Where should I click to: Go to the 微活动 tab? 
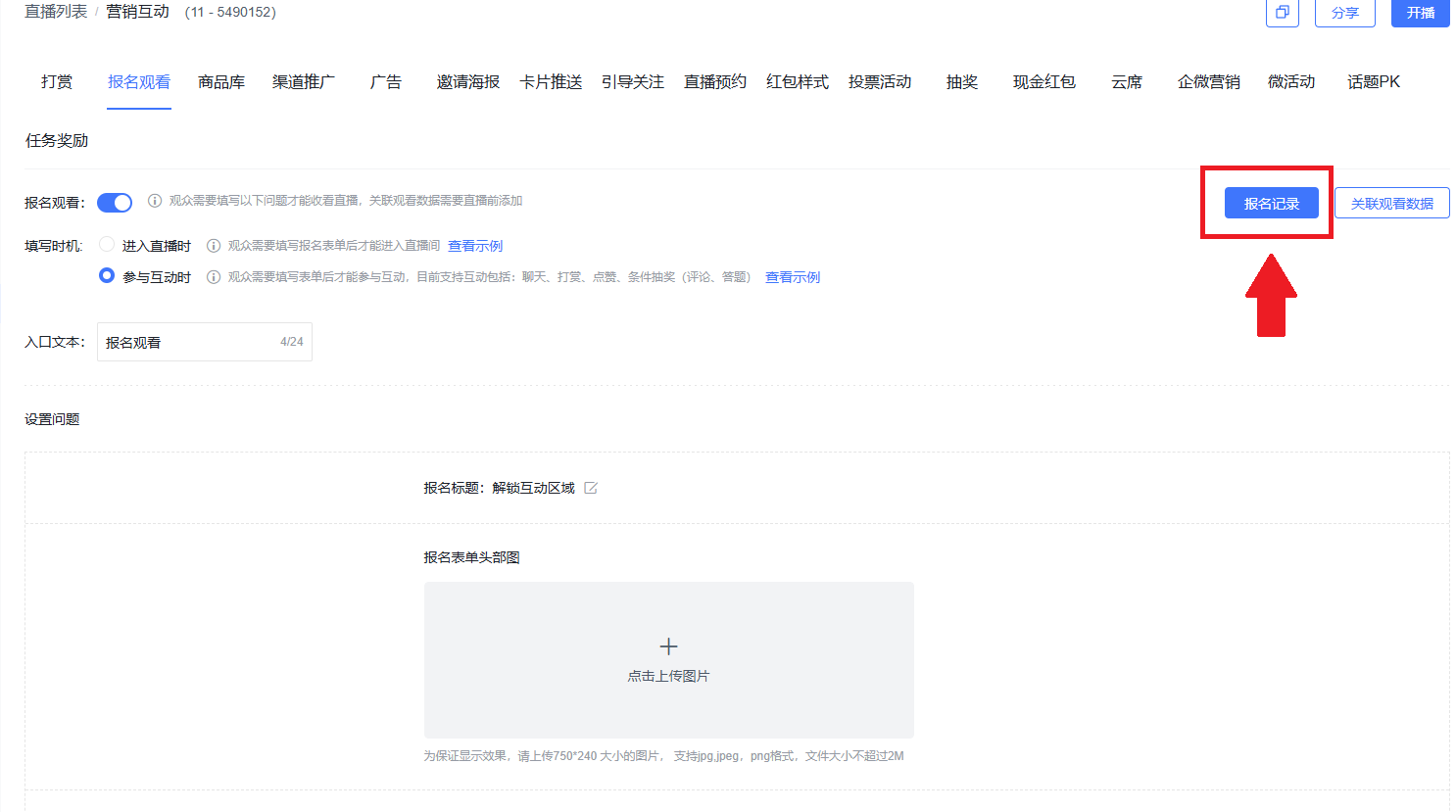coord(1291,82)
